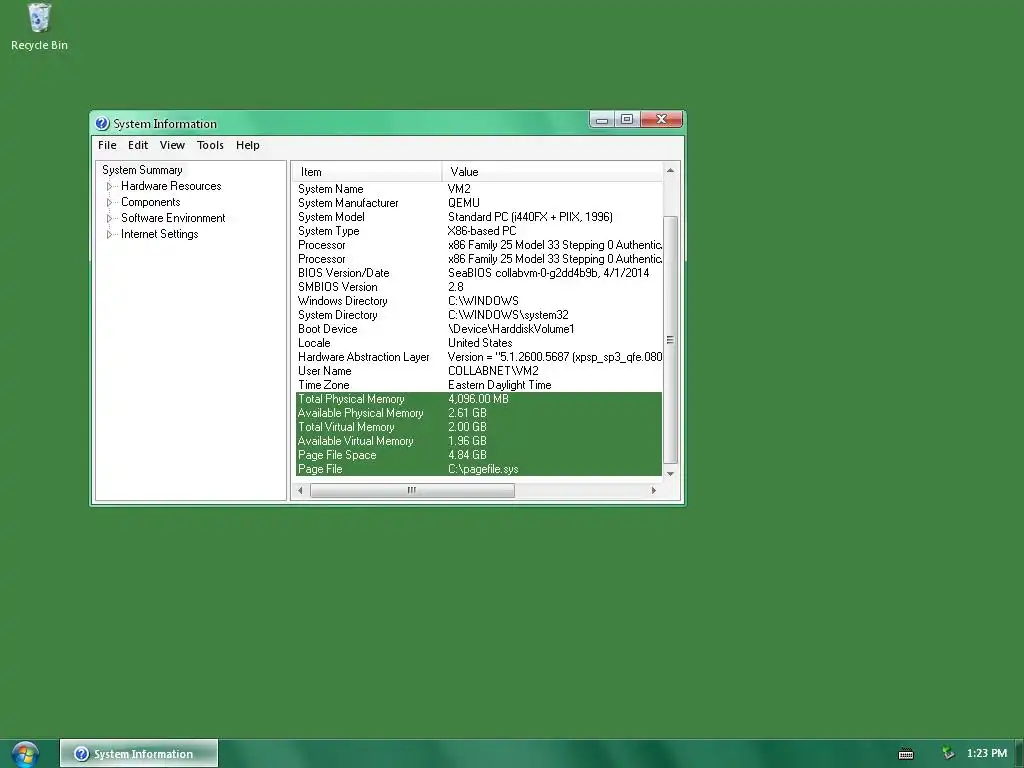Select the Total Virtual Memory row

[478, 427]
